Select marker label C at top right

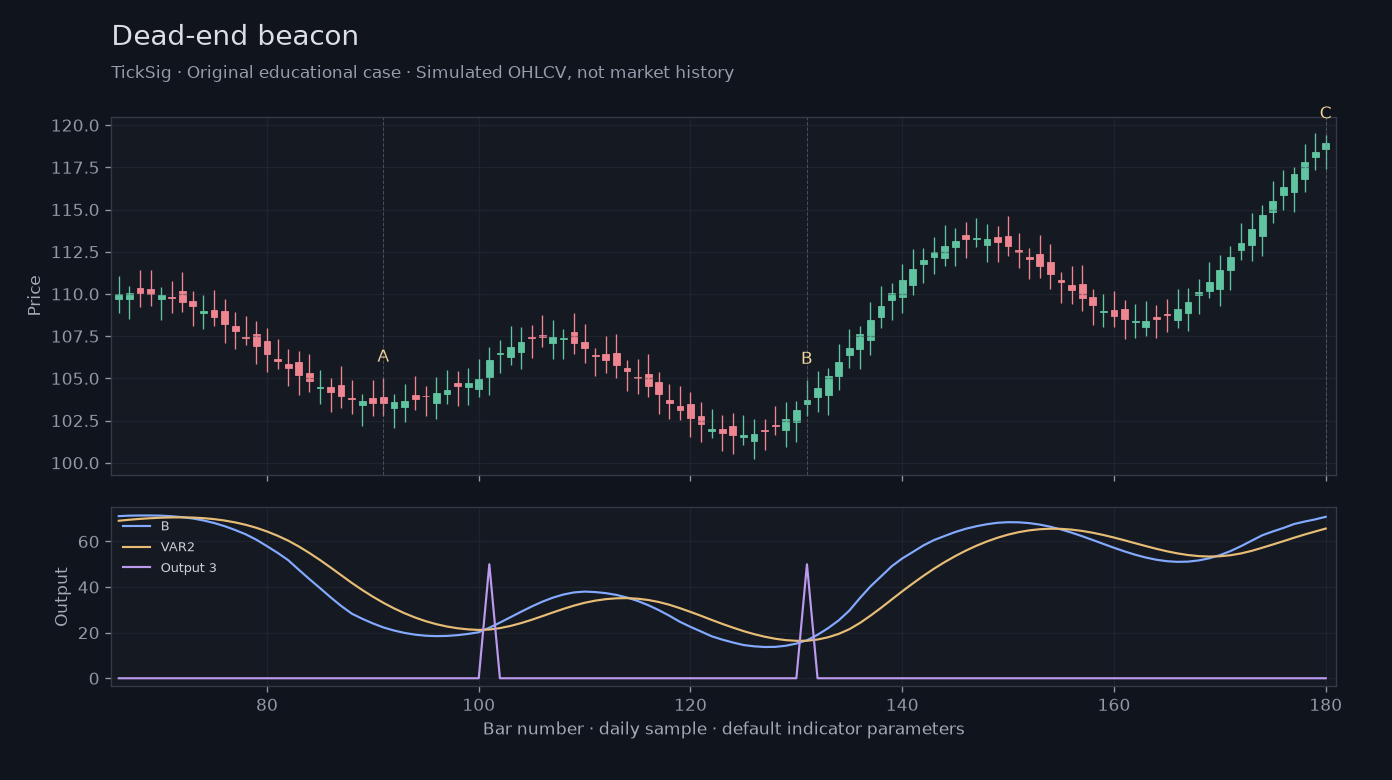pos(1325,113)
